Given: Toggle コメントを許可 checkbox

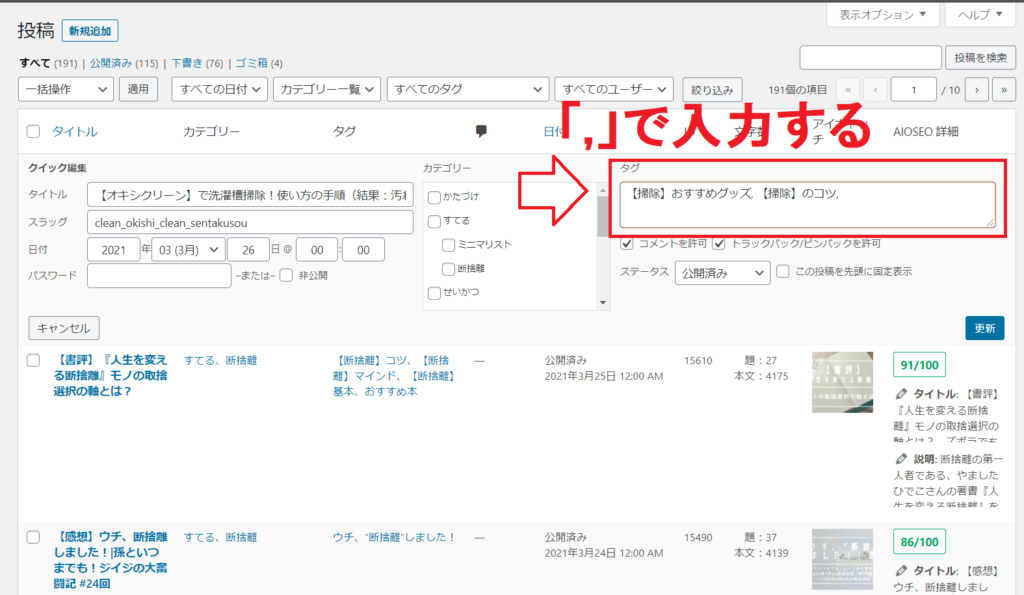Looking at the screenshot, I should (627, 243).
